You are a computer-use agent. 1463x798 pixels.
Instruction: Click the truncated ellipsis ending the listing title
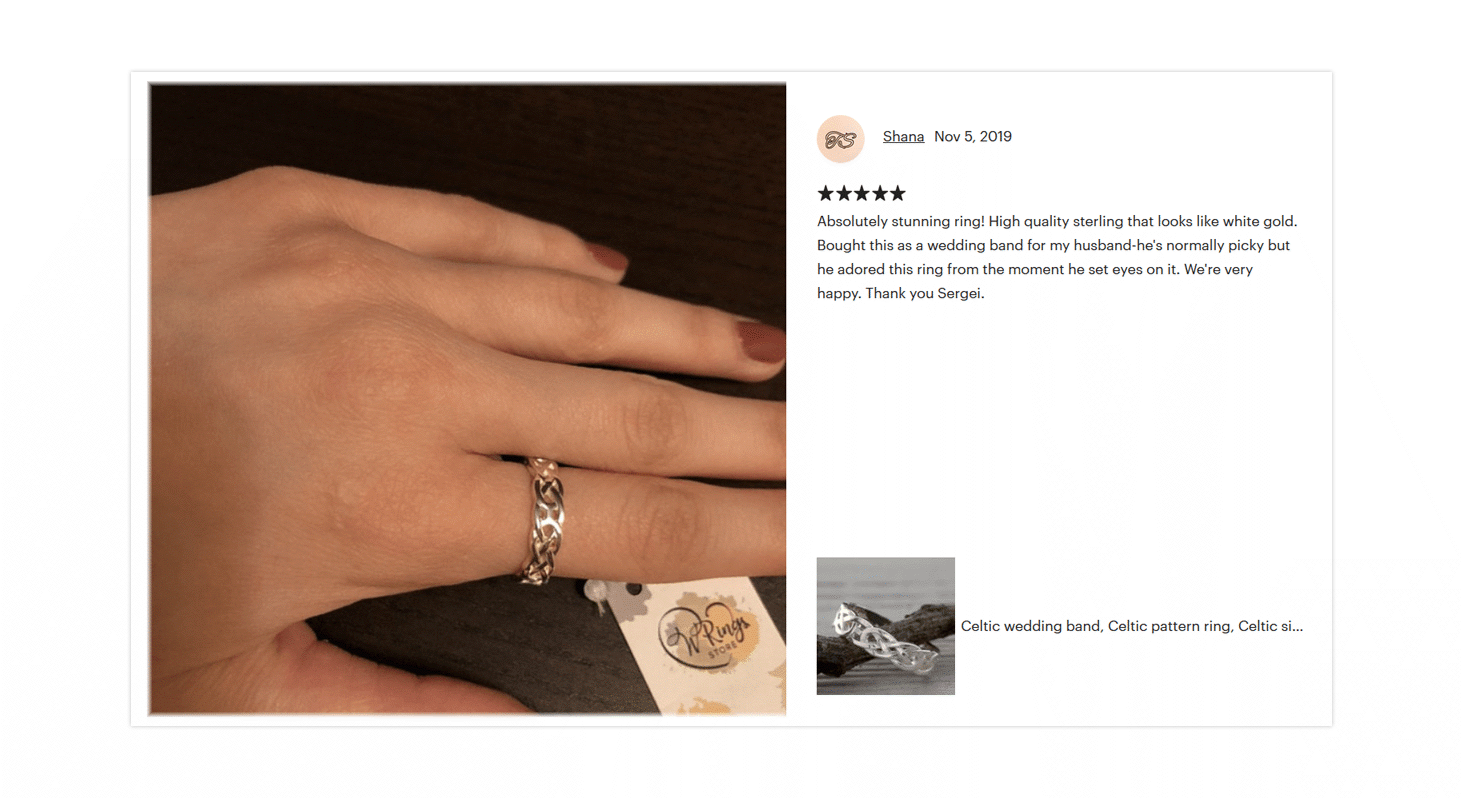pos(1297,627)
